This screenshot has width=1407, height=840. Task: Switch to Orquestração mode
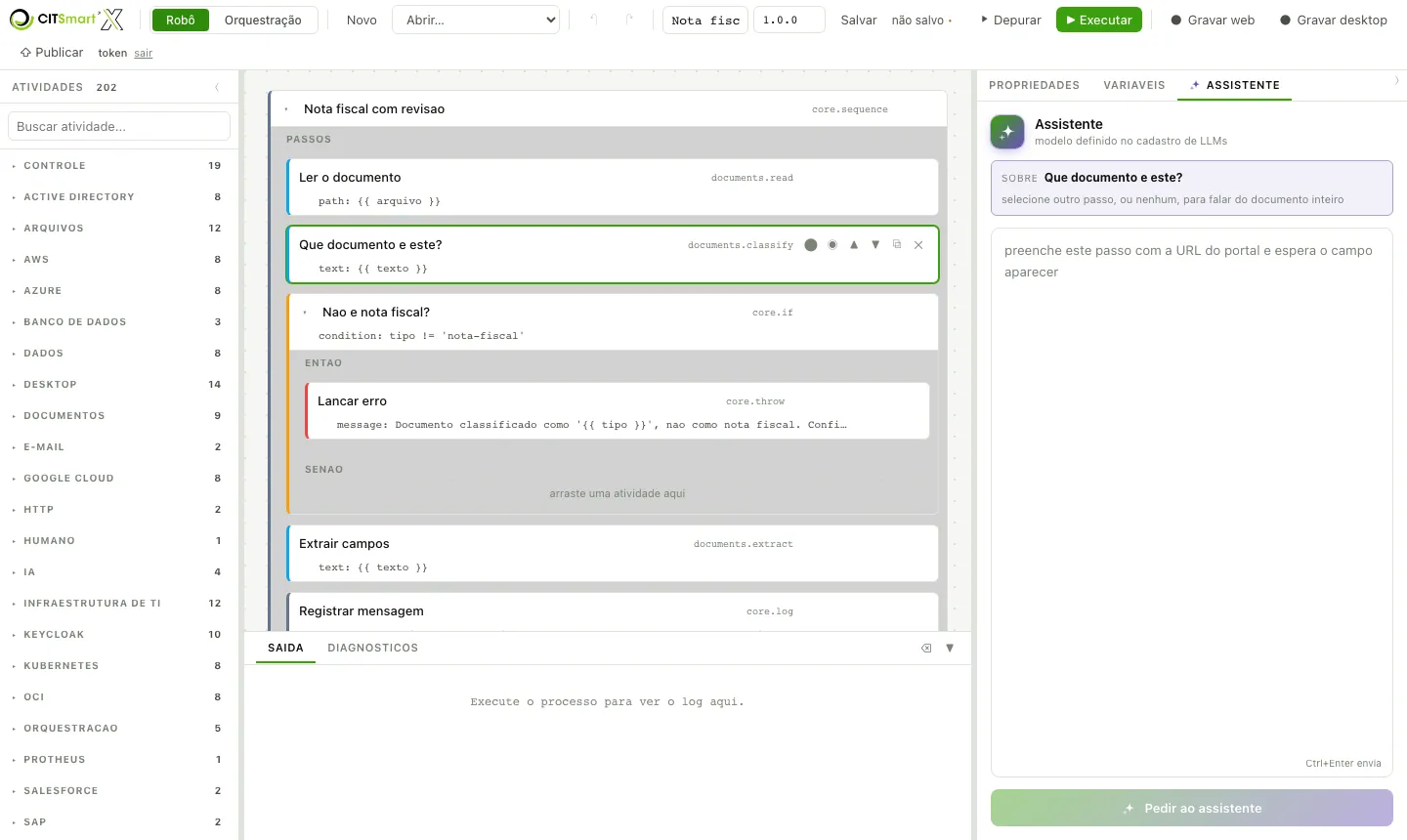click(x=263, y=20)
